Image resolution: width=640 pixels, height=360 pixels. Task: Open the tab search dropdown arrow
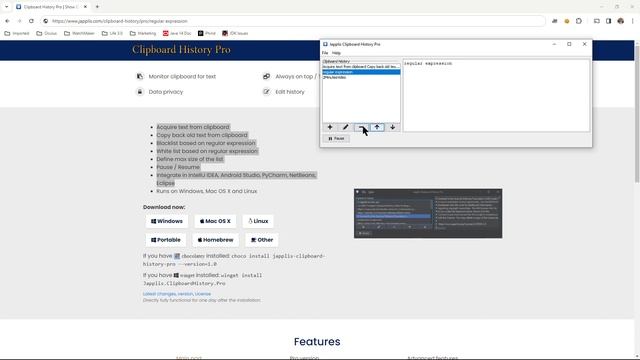6,7
